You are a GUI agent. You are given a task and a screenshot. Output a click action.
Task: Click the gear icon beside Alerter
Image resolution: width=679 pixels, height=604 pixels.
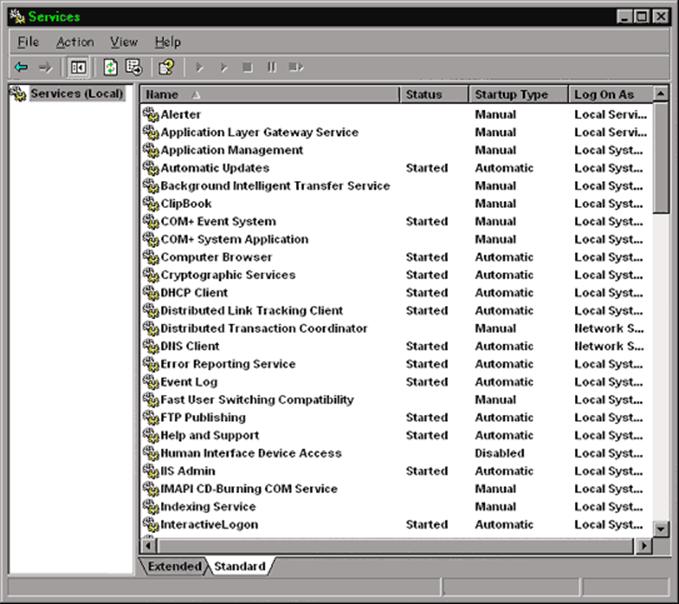tap(151, 115)
